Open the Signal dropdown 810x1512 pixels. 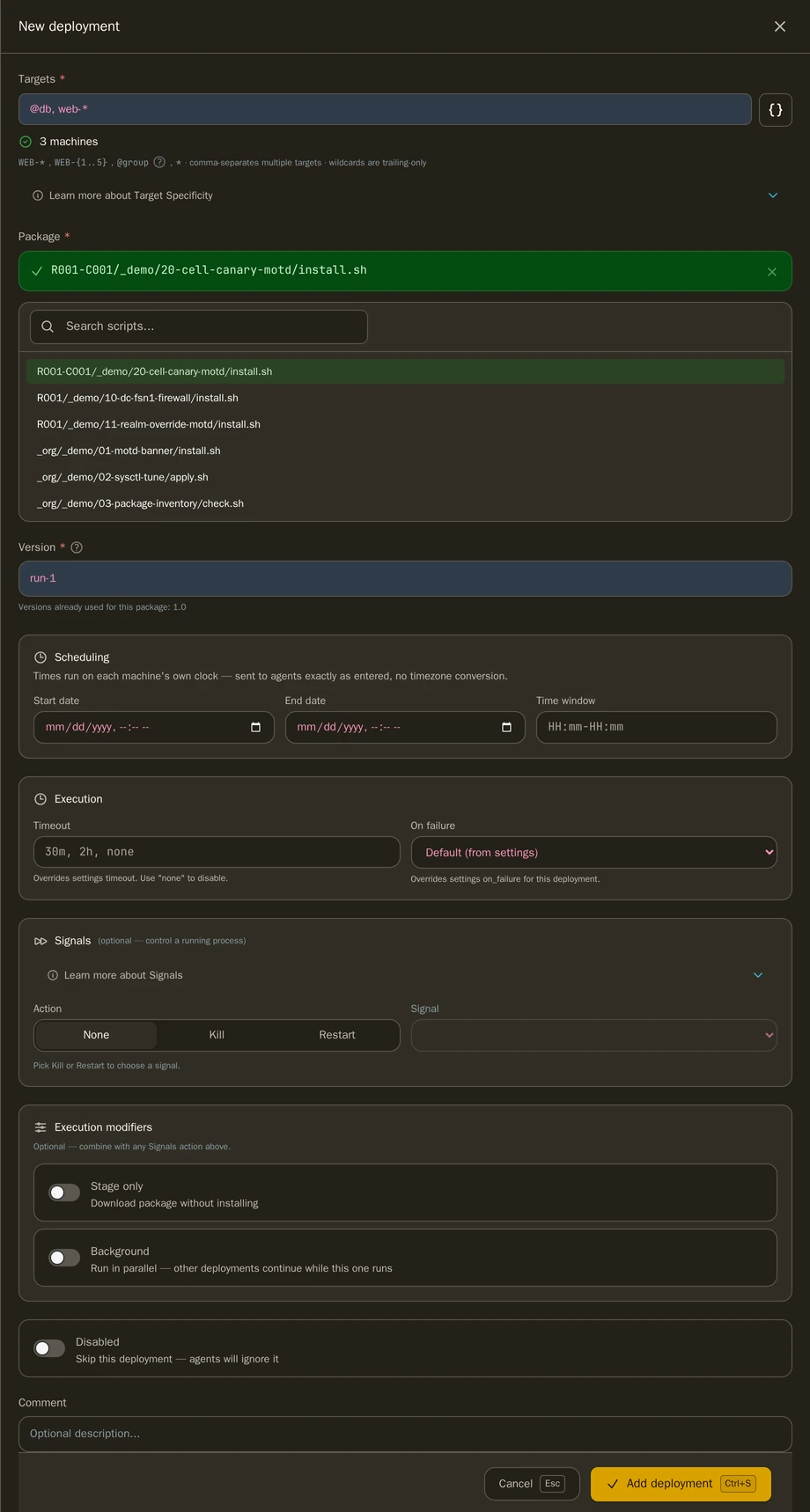click(x=594, y=1035)
